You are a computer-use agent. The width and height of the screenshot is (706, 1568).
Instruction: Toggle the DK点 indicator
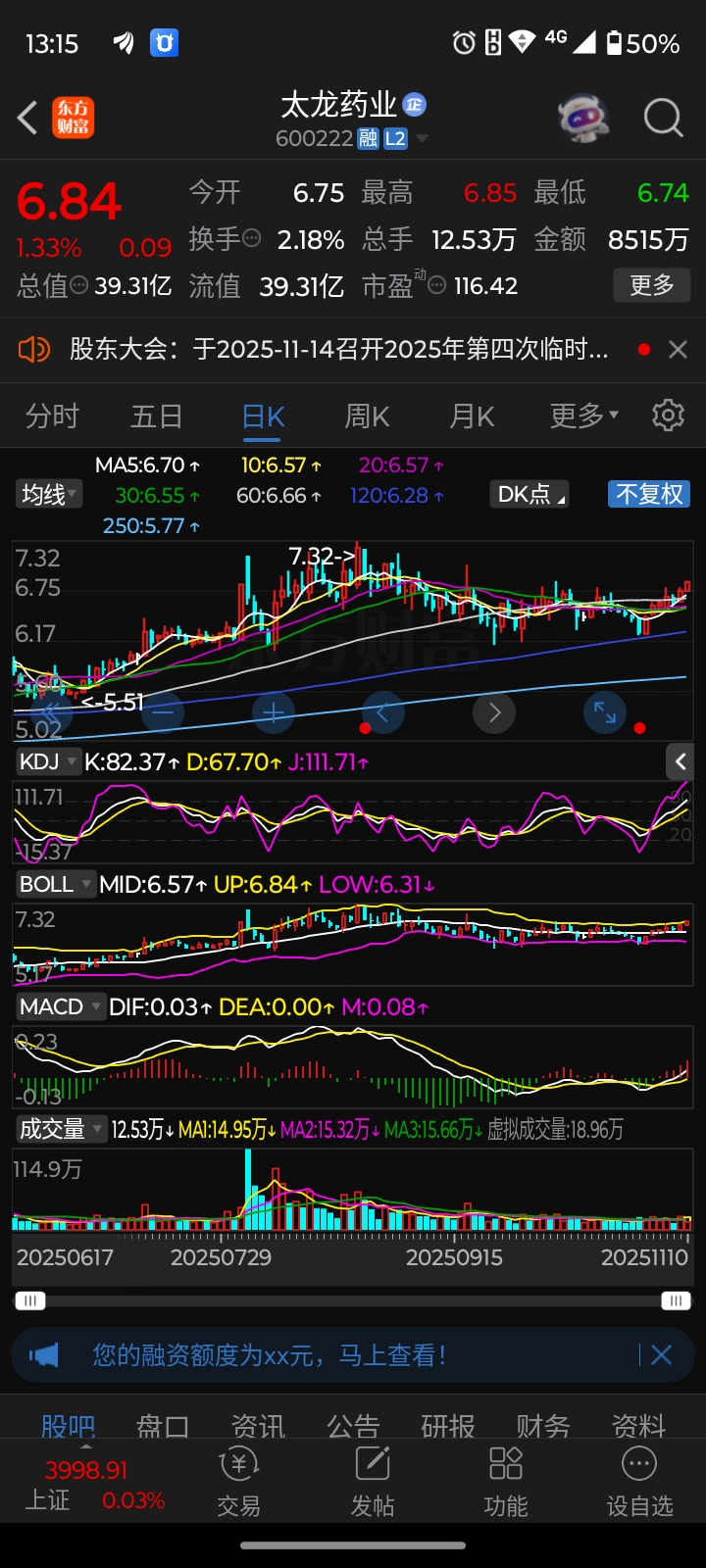click(x=530, y=494)
